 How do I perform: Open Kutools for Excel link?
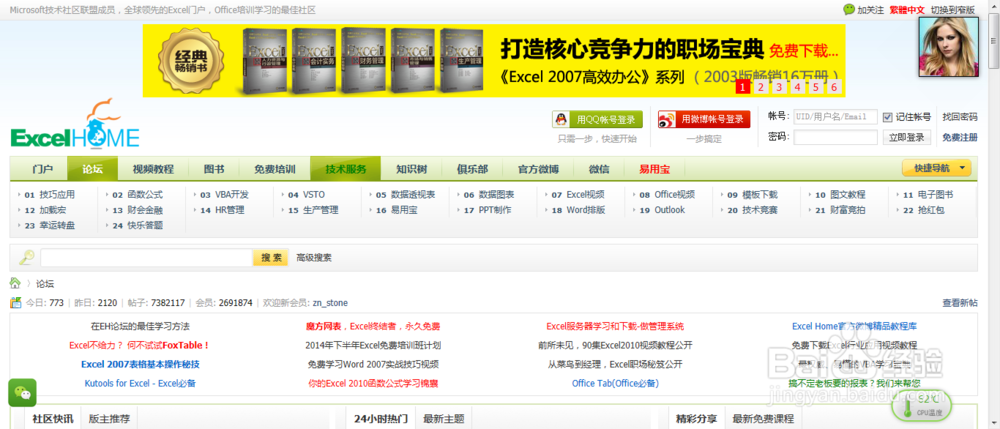(140, 384)
